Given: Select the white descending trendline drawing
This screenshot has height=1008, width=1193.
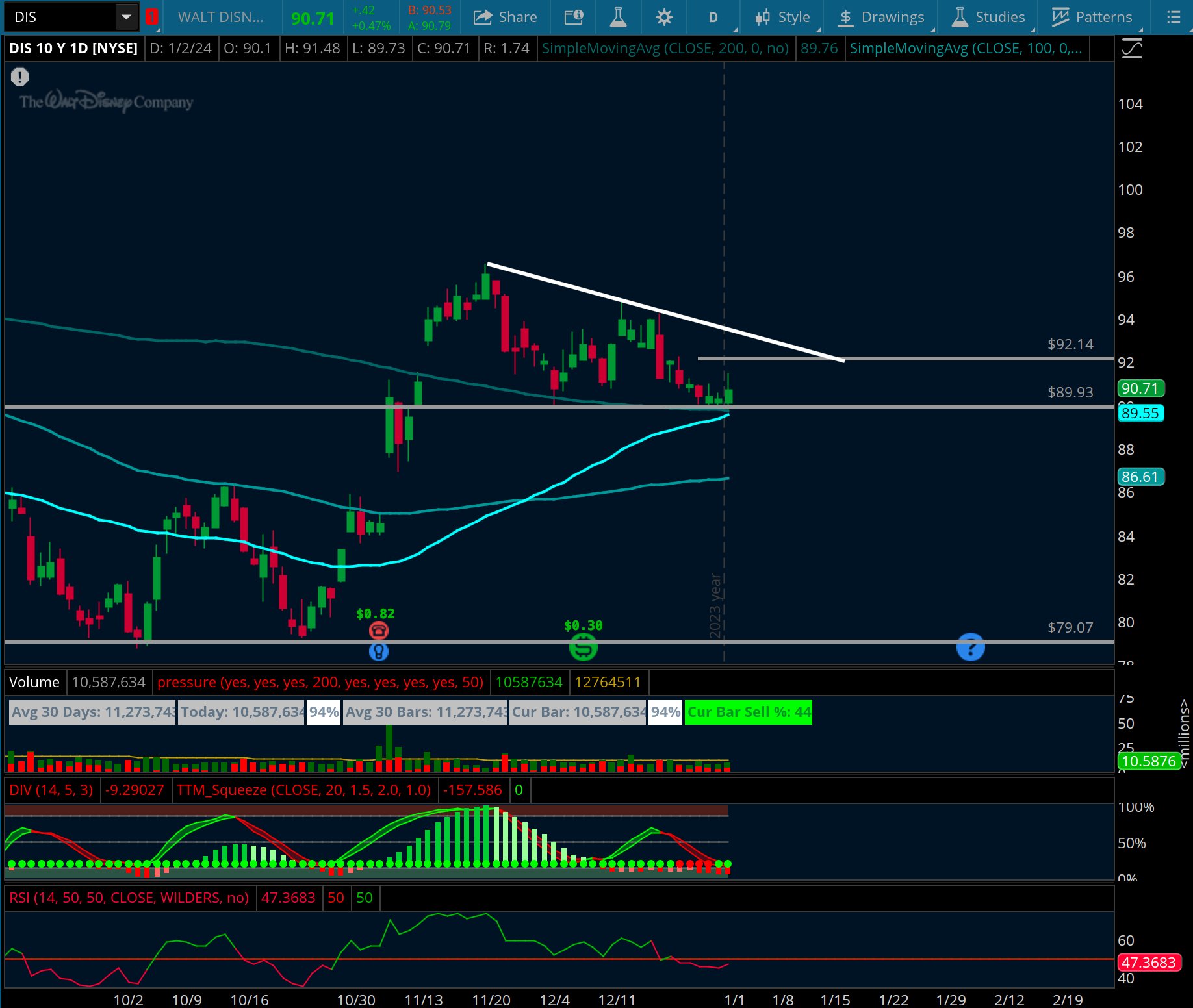Looking at the screenshot, I should 665,312.
